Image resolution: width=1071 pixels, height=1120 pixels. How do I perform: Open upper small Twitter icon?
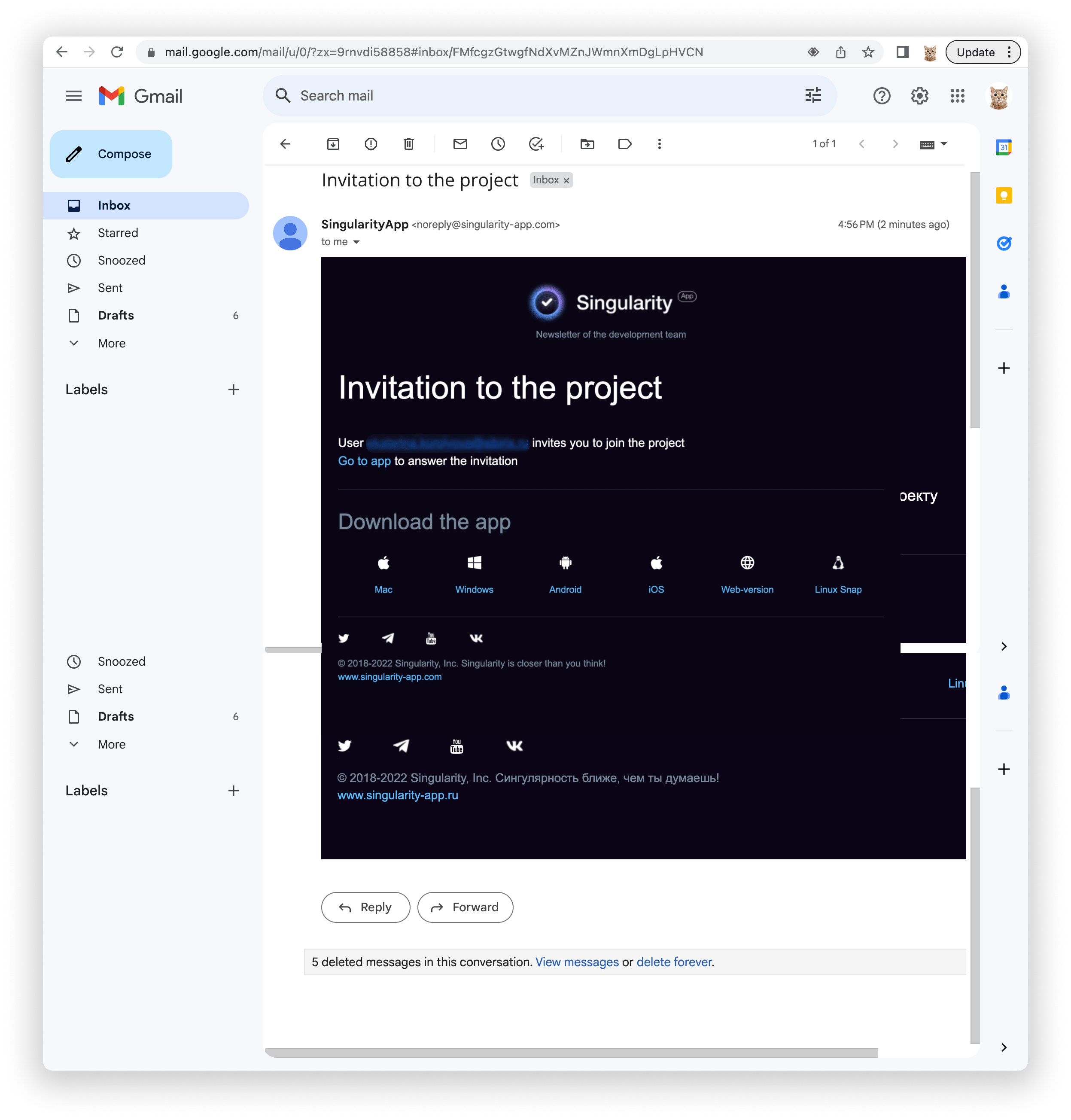(343, 638)
